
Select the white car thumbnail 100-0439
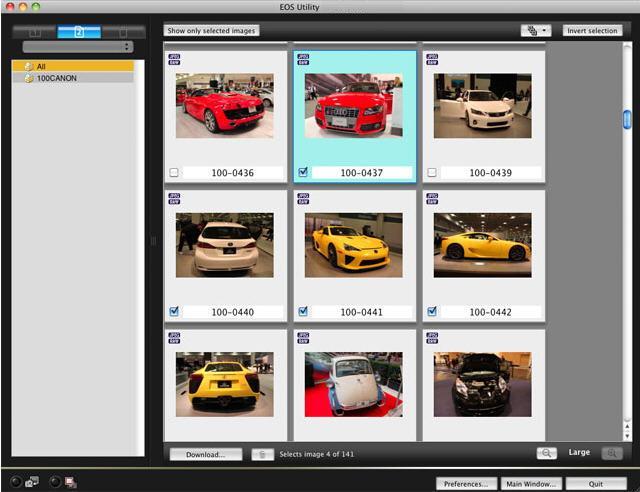(473, 105)
